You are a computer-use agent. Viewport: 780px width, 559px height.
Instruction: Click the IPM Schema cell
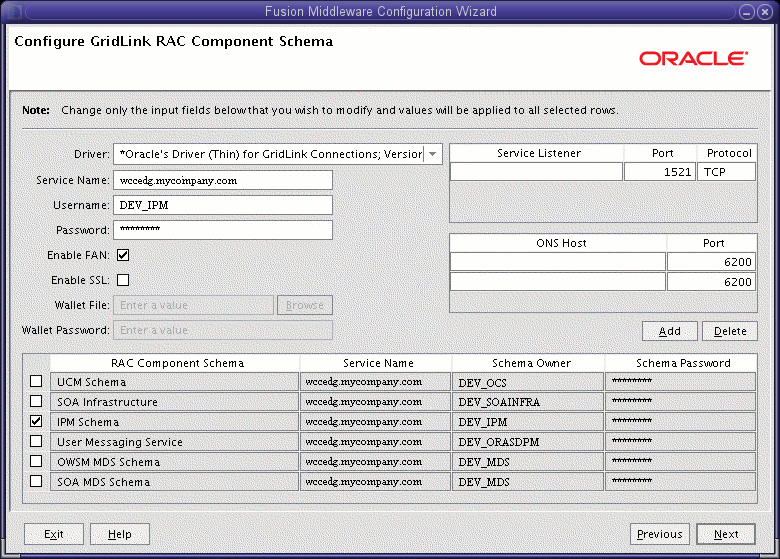(175, 422)
